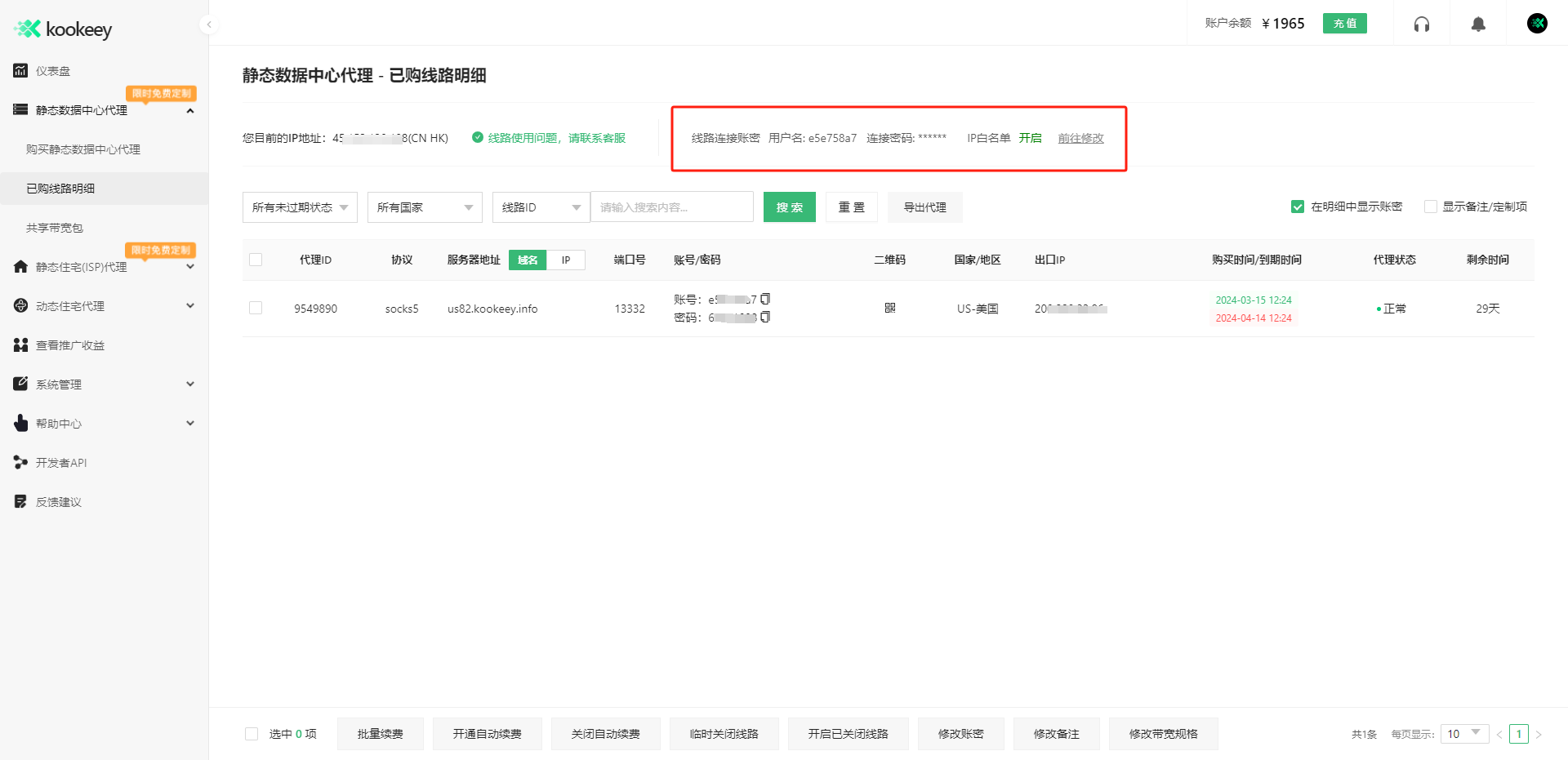Open the 所有国家 dropdown

click(424, 207)
